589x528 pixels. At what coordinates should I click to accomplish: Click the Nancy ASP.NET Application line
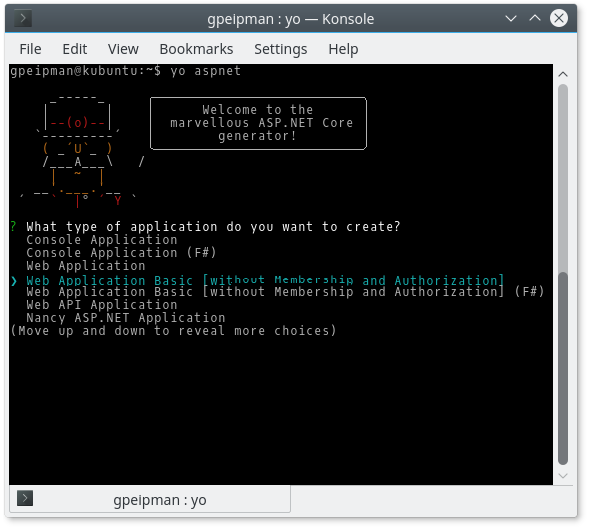pos(126,318)
